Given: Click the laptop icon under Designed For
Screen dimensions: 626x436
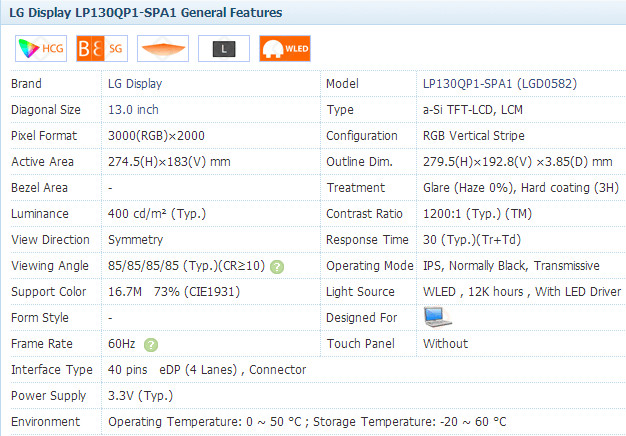Looking at the screenshot, I should click(x=437, y=317).
